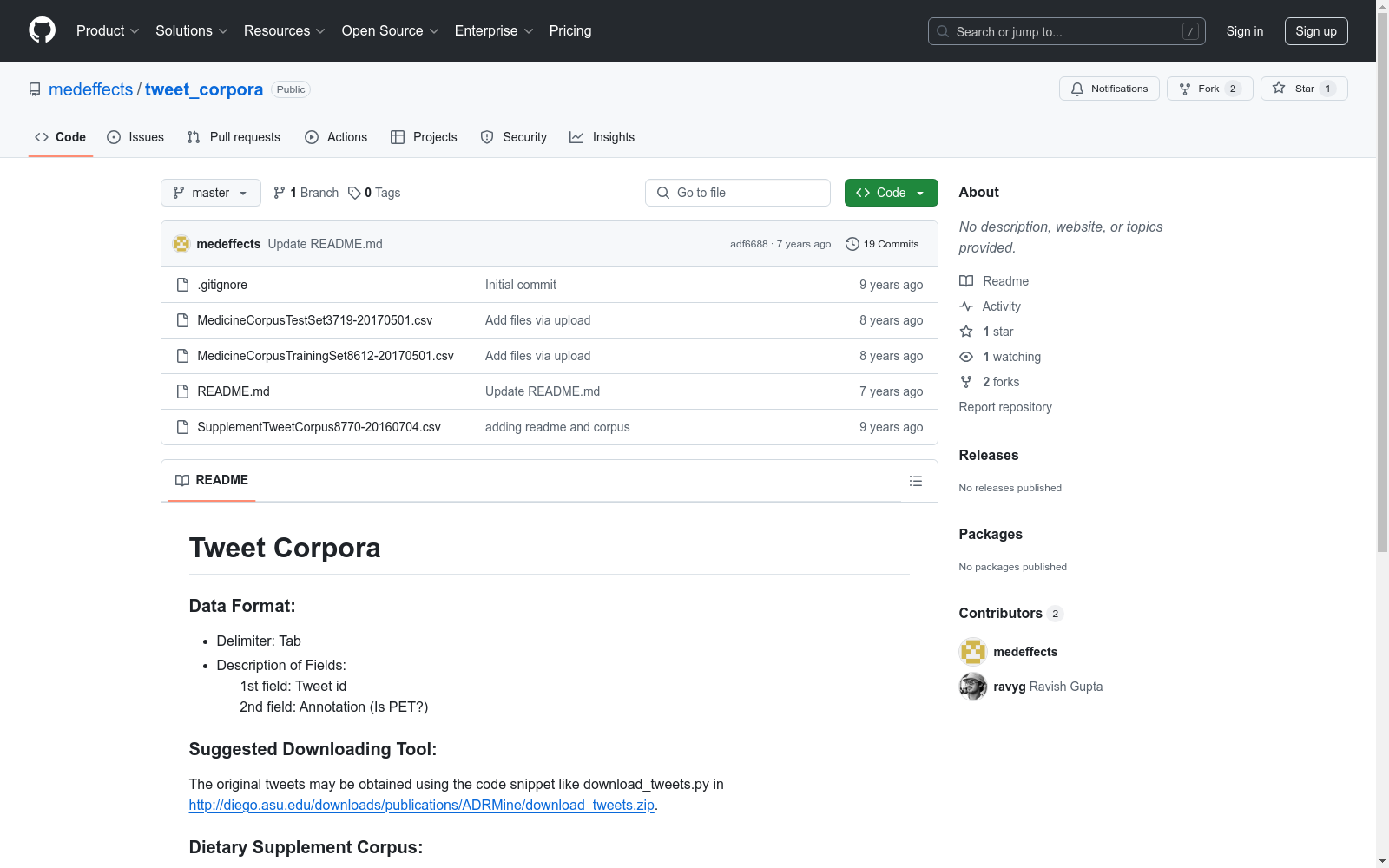1389x868 pixels.
Task: Click the tag icon beside 0 Tags
Action: [x=354, y=193]
